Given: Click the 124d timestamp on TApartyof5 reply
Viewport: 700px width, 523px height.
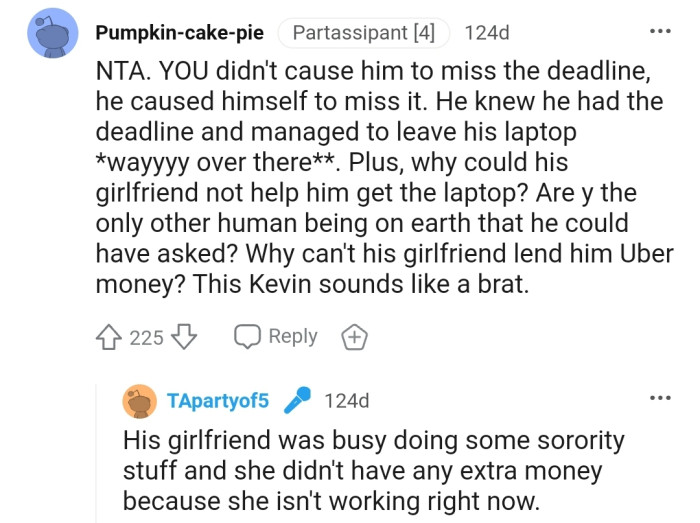Looking at the screenshot, I should point(347,401).
